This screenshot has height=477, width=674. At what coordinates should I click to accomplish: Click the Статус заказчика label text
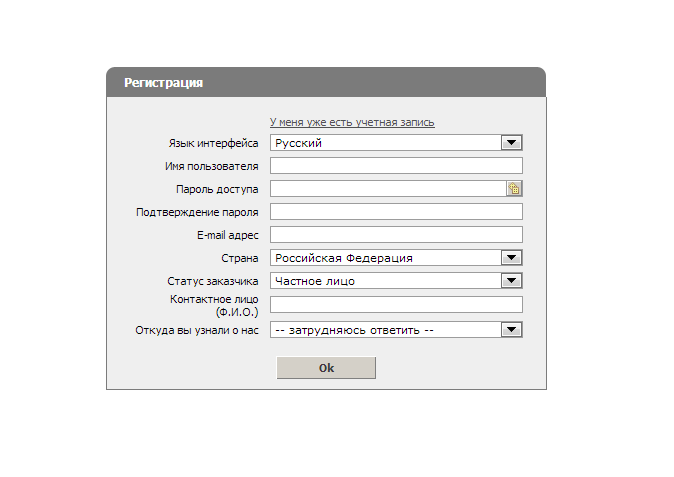click(212, 281)
